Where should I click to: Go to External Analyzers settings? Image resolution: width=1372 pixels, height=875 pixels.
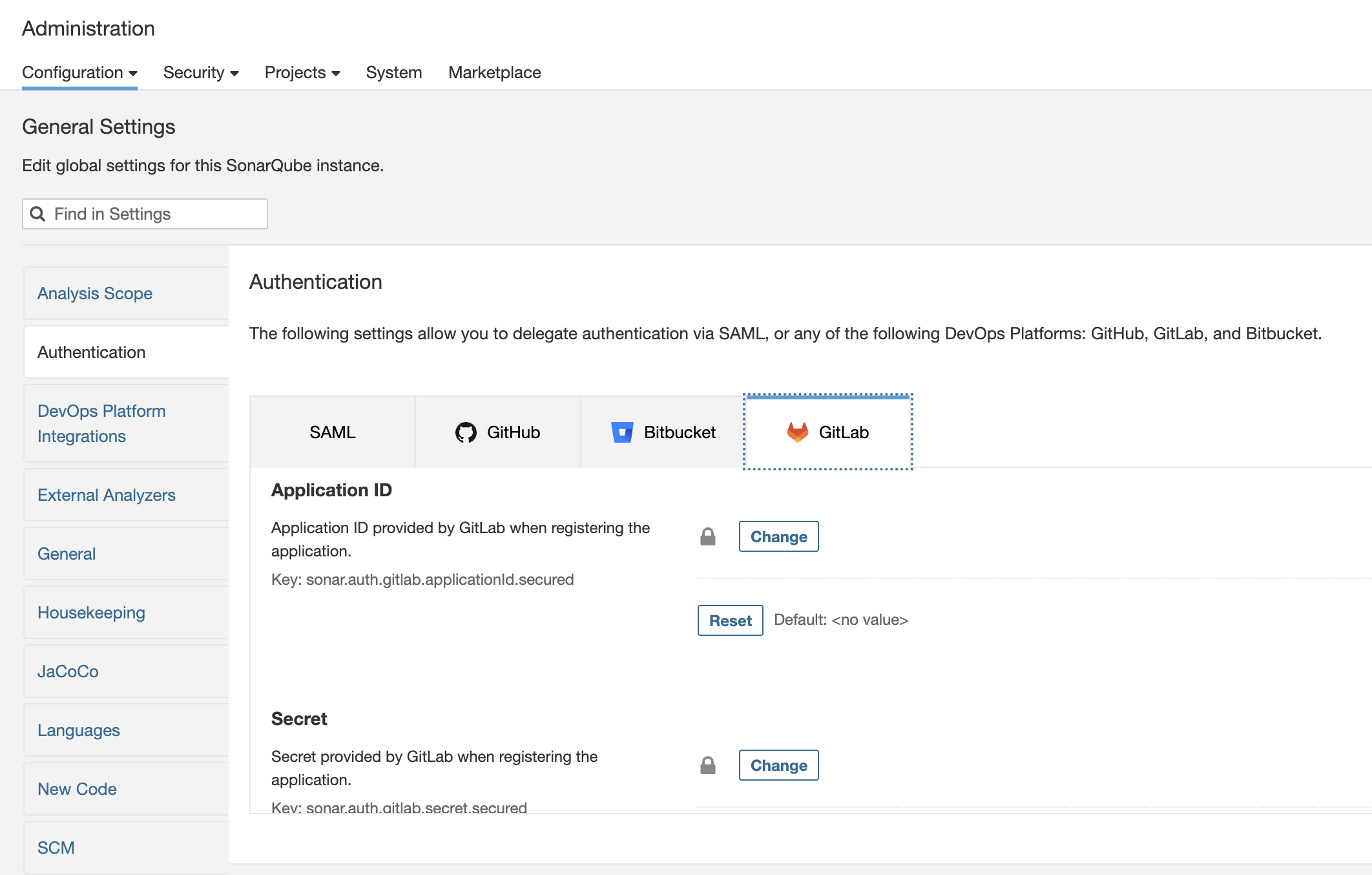click(x=107, y=495)
